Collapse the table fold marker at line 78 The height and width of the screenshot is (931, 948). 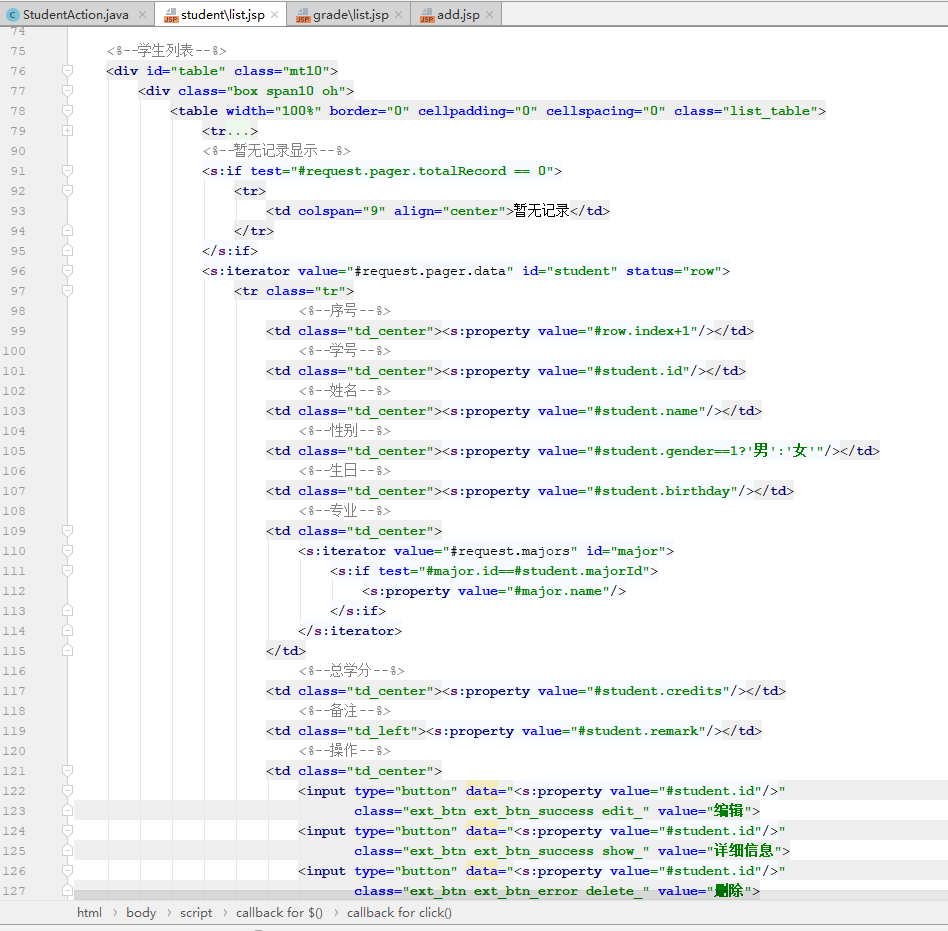[68, 111]
